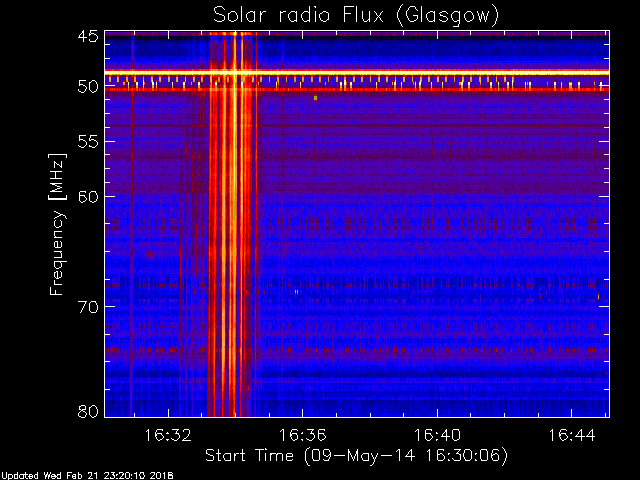Viewport: 640px width, 480px height.
Task: Click the bright horizontal interference band near 49 MHz
Action: 357,72
